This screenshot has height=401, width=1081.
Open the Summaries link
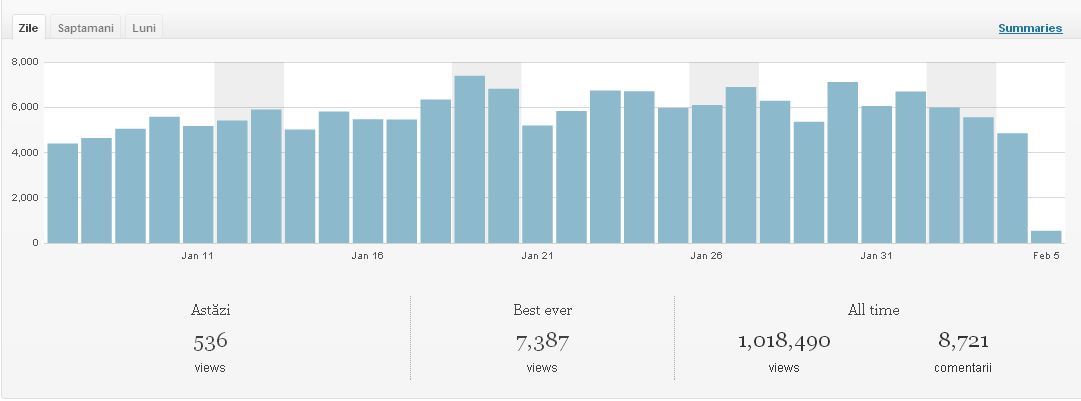(1029, 29)
